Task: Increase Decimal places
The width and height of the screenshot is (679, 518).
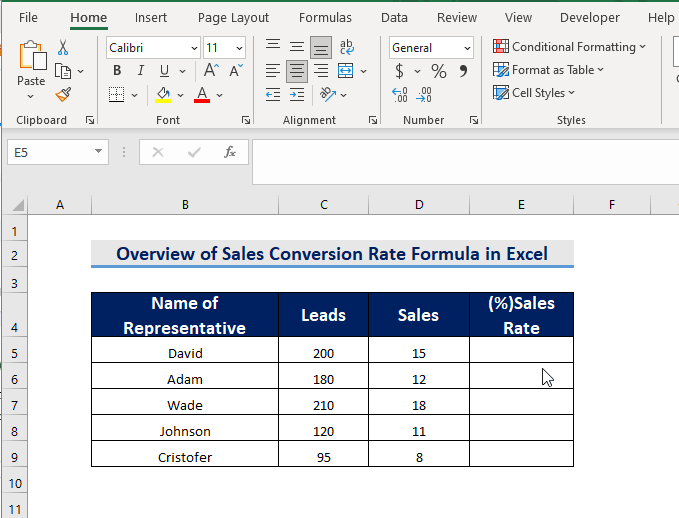Action: (x=400, y=94)
